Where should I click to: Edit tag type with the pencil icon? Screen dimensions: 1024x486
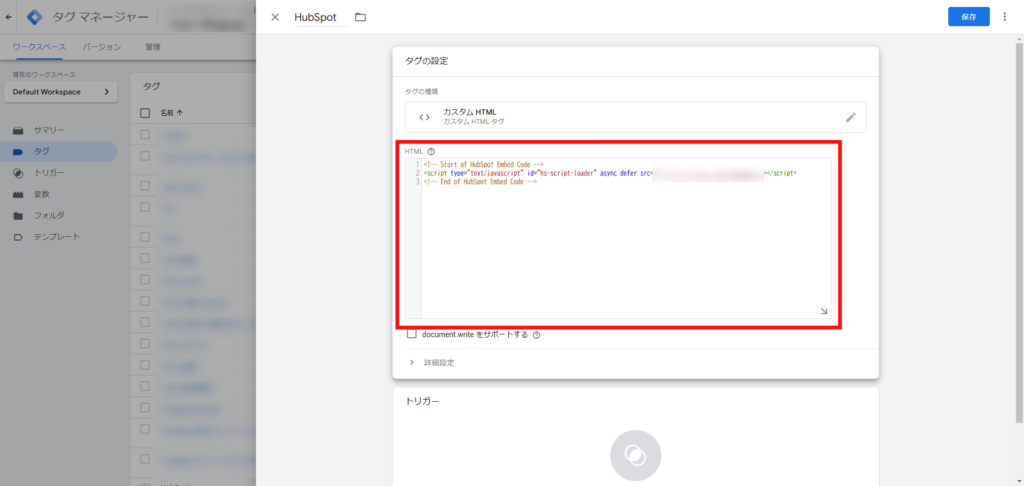[850, 118]
